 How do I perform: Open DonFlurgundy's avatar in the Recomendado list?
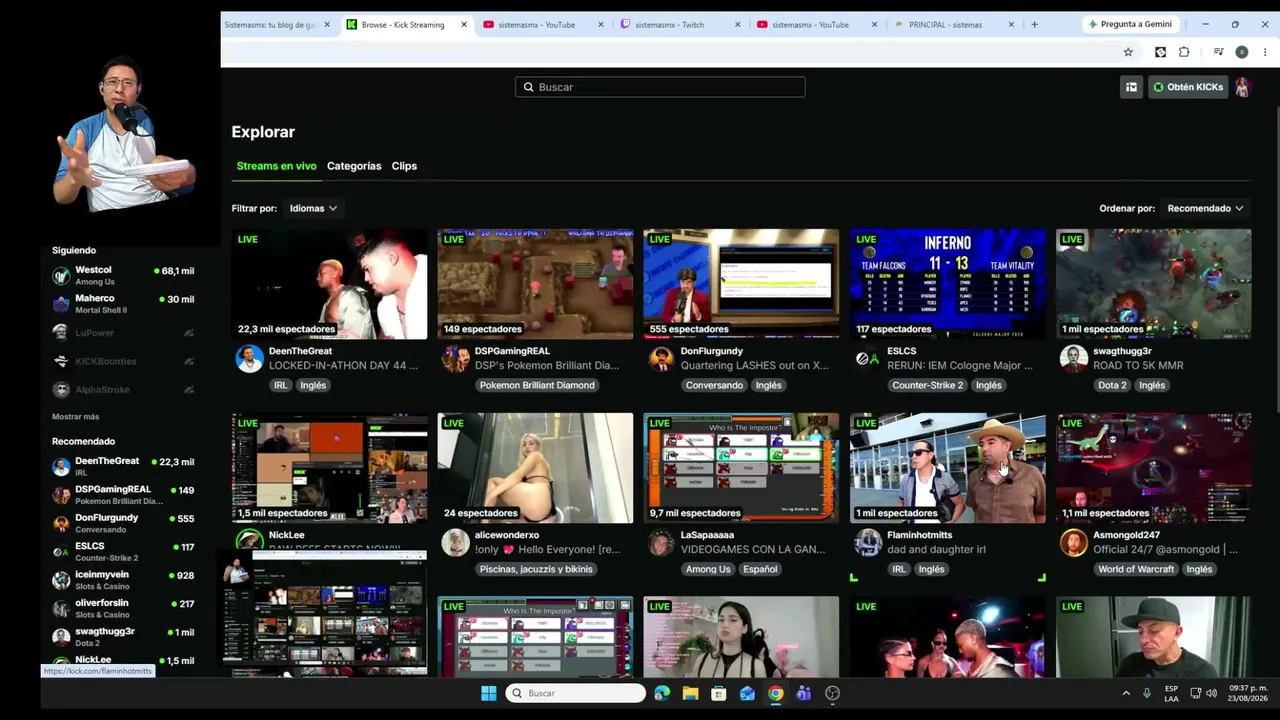61,523
